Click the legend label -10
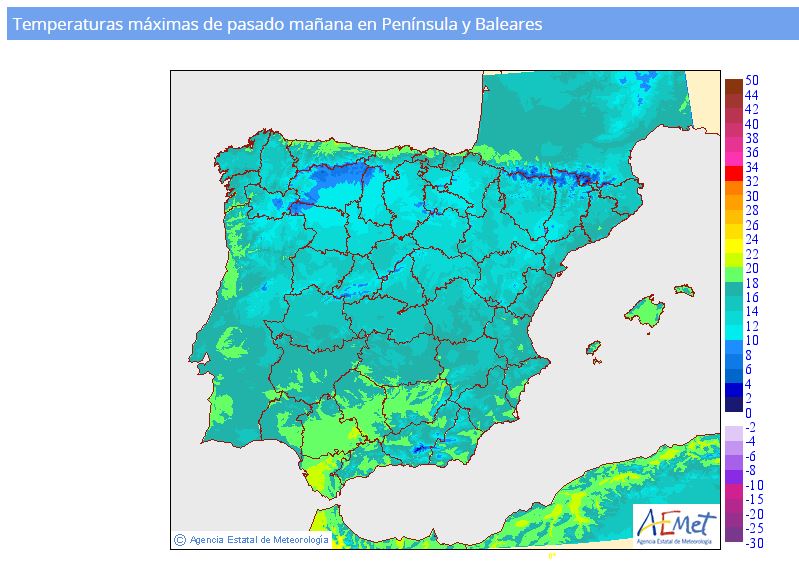The width and height of the screenshot is (799, 567). (x=754, y=485)
